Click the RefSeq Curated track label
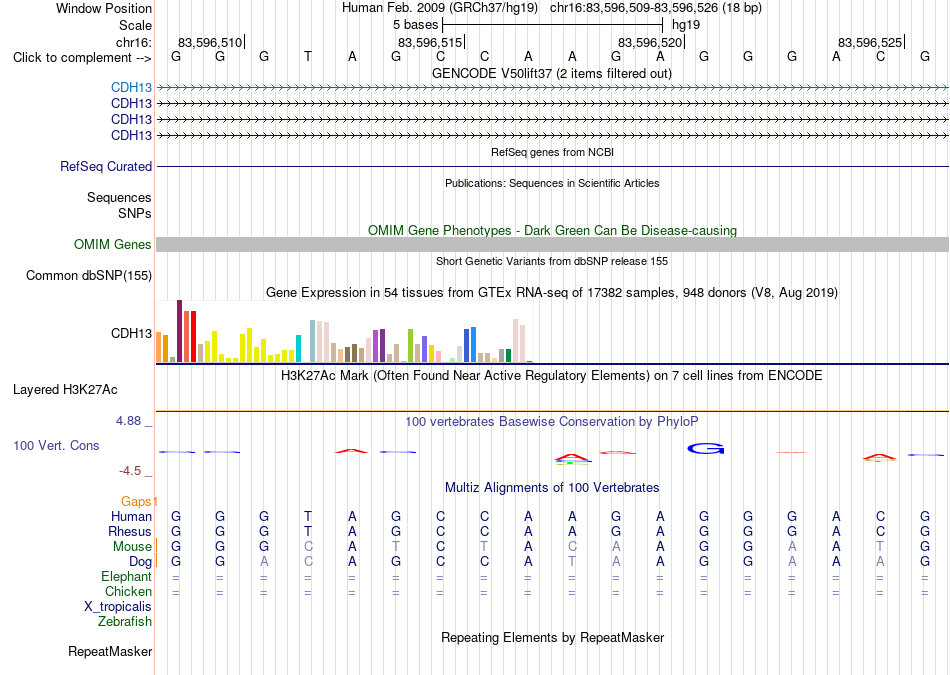 tap(106, 166)
